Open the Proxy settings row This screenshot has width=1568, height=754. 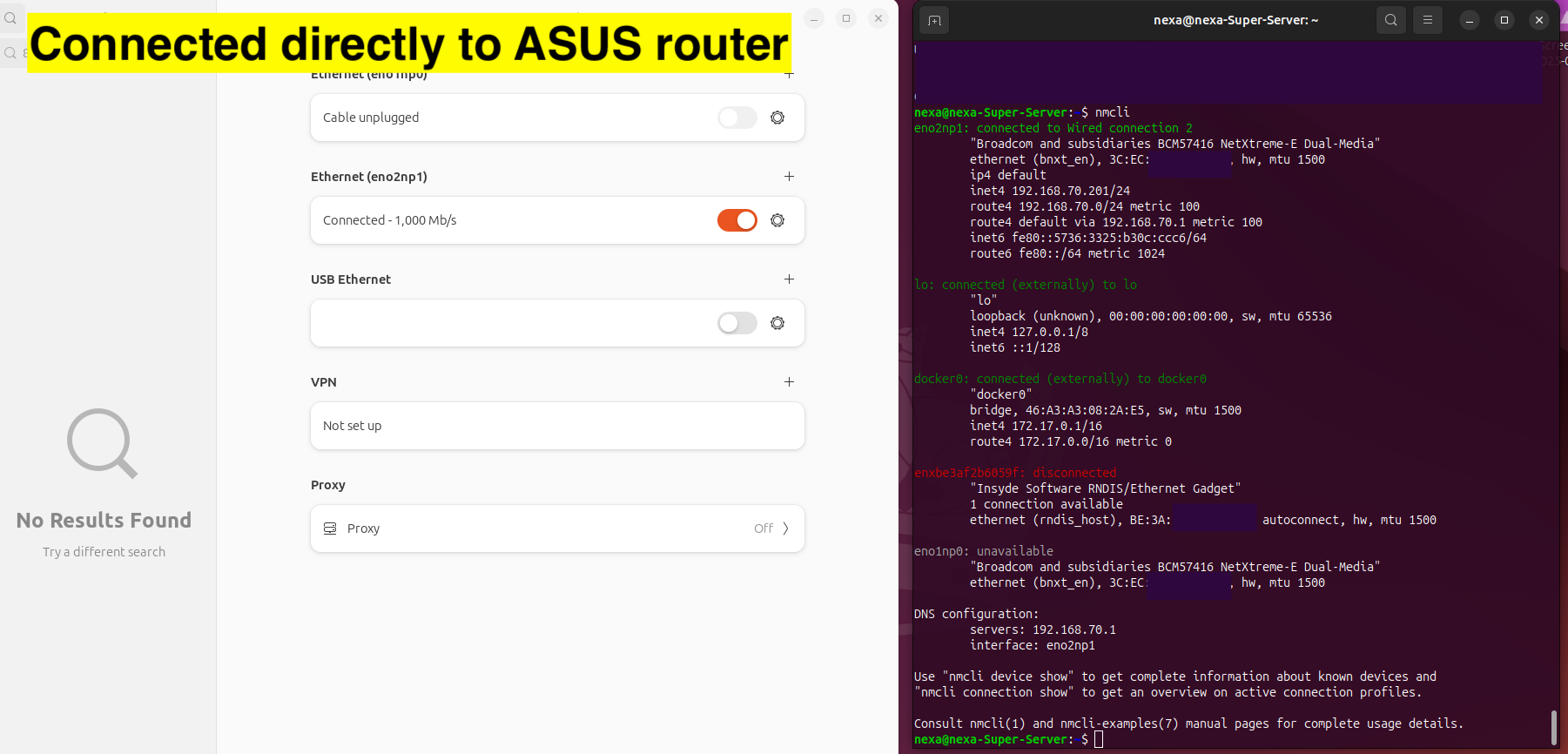(557, 528)
